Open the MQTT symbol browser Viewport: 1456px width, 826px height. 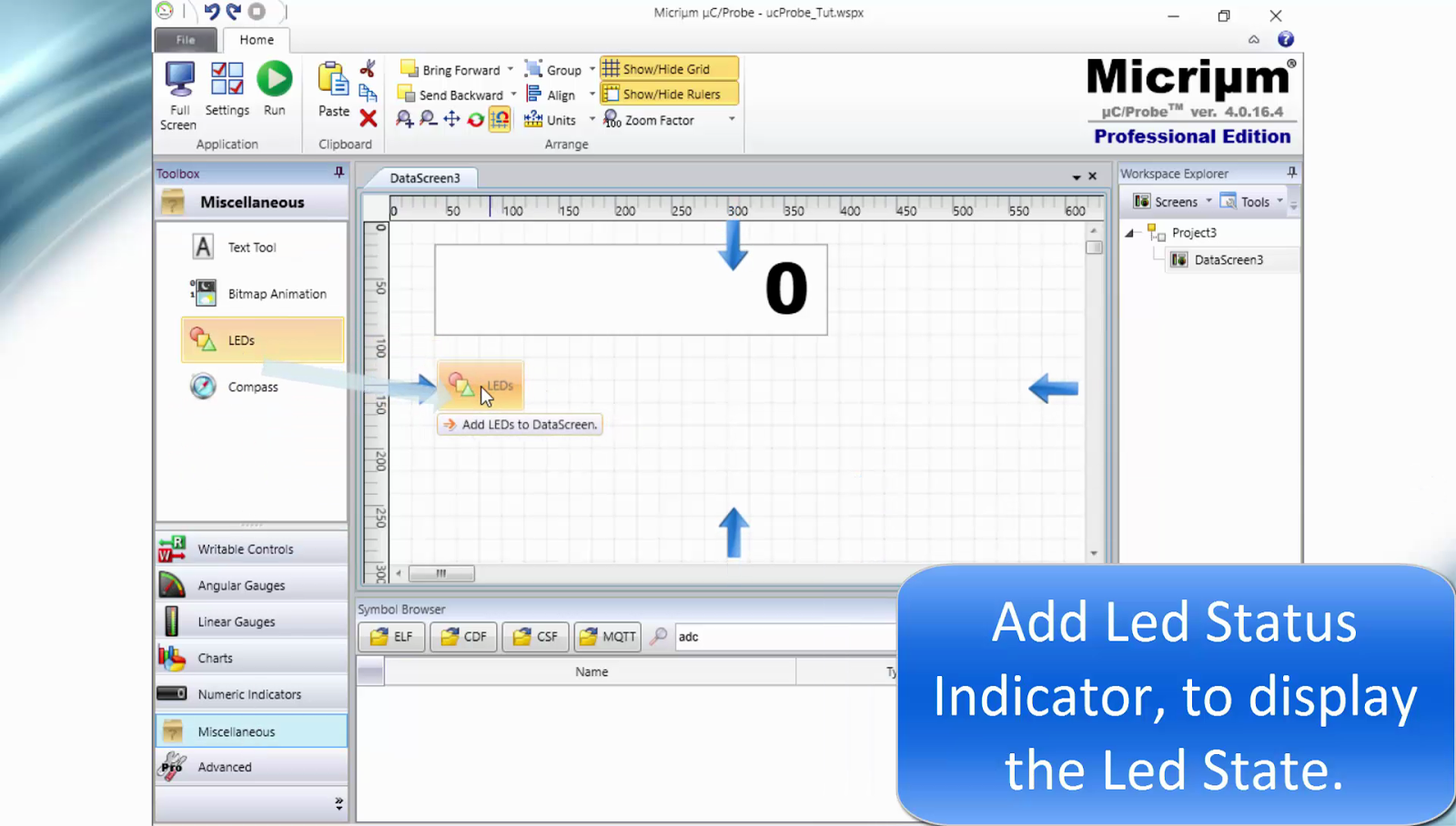tap(606, 637)
